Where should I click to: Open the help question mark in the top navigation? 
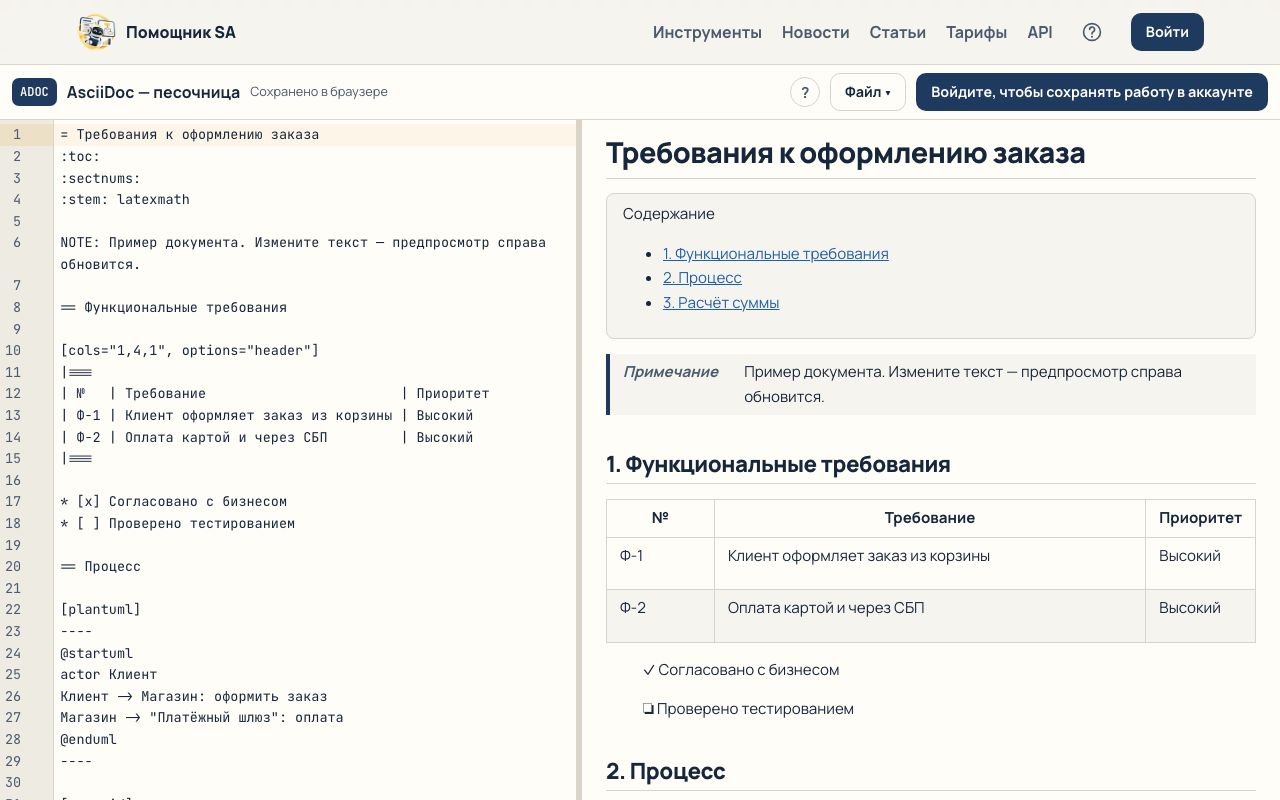tap(1092, 32)
